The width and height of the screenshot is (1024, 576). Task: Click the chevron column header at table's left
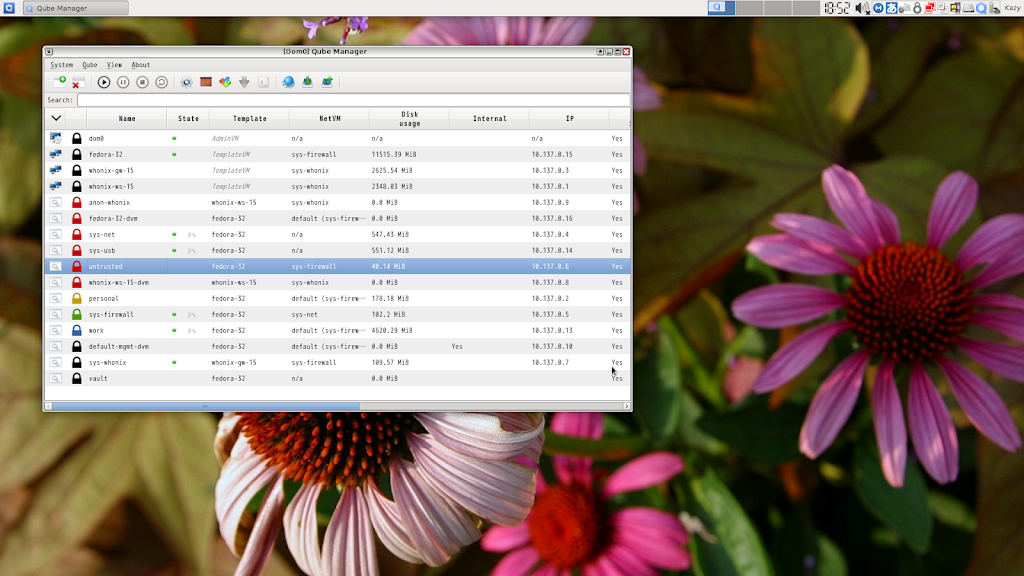56,118
